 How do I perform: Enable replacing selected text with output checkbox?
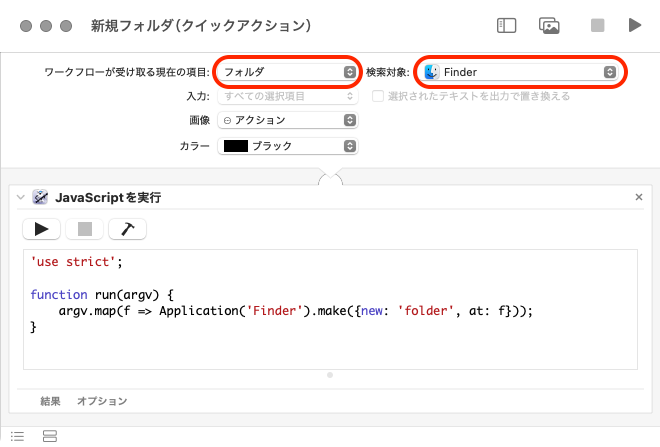click(x=379, y=97)
